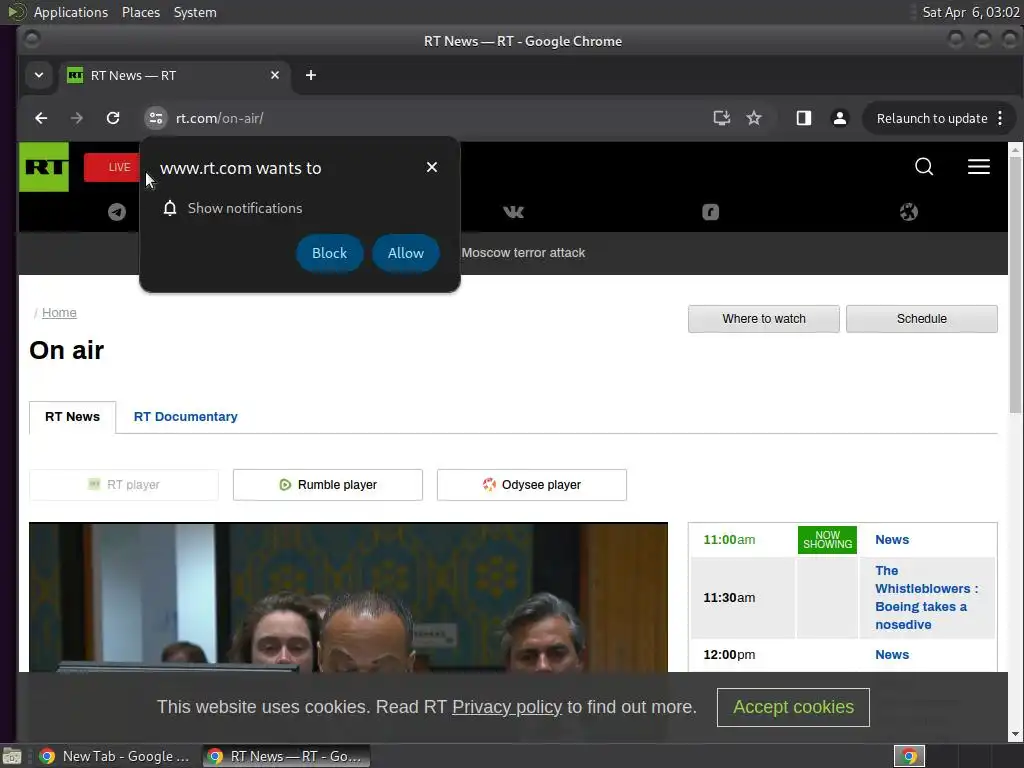The width and height of the screenshot is (1024, 768).
Task: Open the site search magnifier
Action: tap(924, 167)
